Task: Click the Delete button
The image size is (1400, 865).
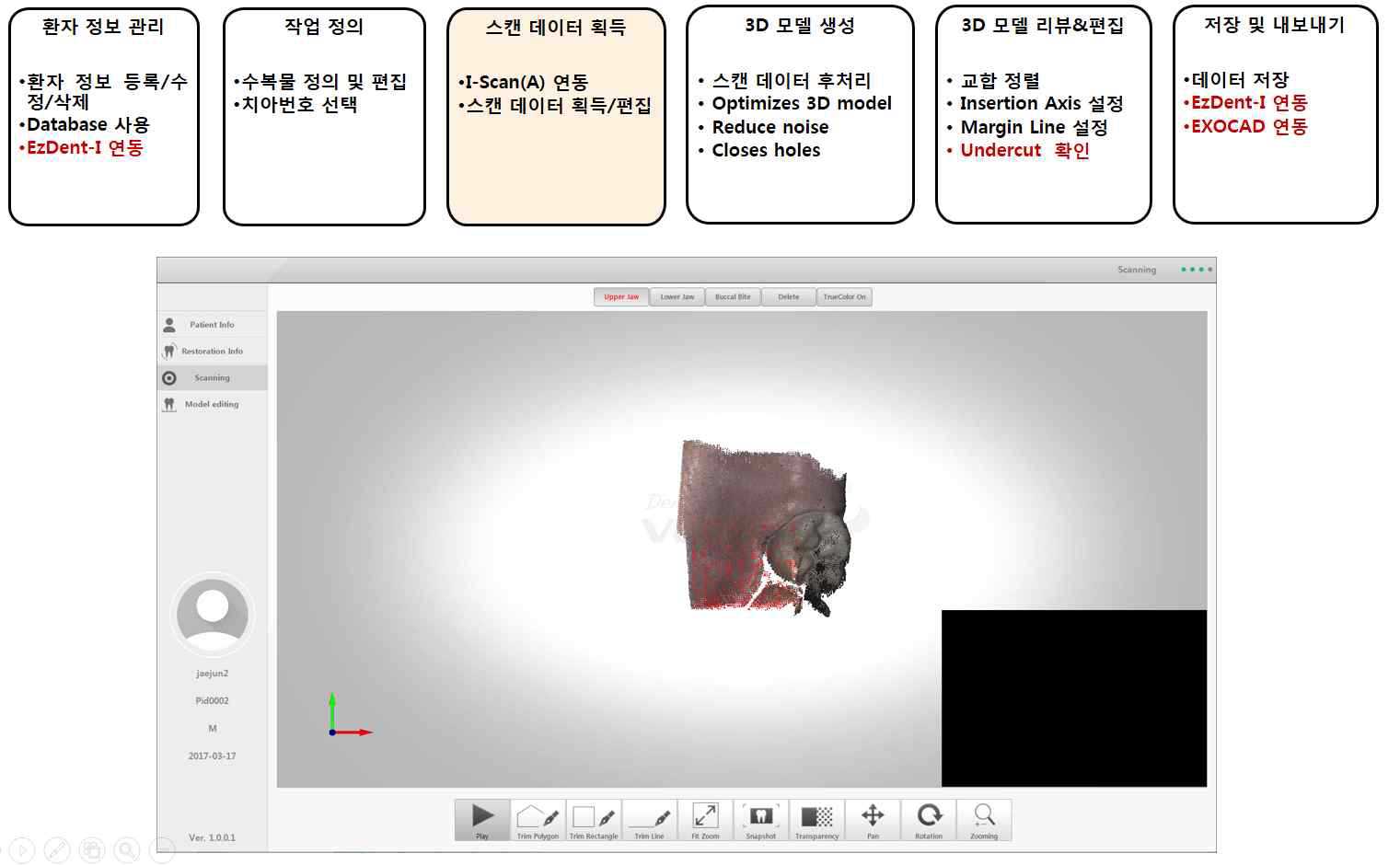Action: point(789,296)
